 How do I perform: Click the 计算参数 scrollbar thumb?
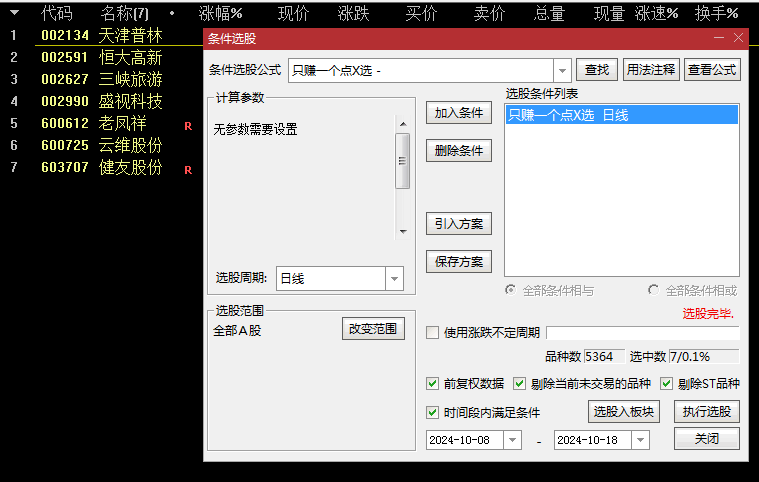(x=403, y=161)
